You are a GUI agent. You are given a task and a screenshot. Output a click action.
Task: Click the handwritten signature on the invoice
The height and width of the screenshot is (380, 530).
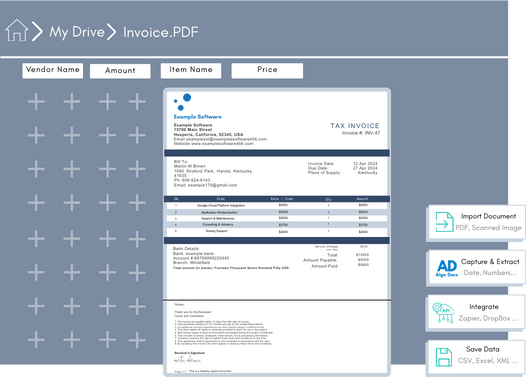click(x=188, y=360)
